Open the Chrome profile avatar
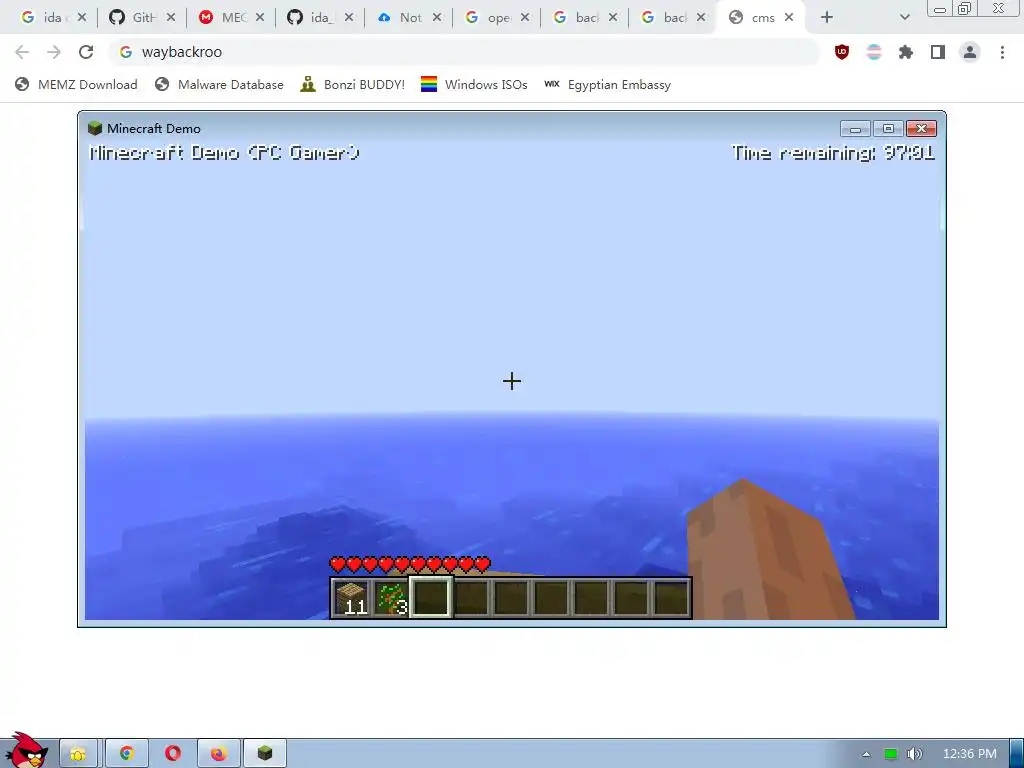Viewport: 1024px width, 768px height. tap(970, 52)
